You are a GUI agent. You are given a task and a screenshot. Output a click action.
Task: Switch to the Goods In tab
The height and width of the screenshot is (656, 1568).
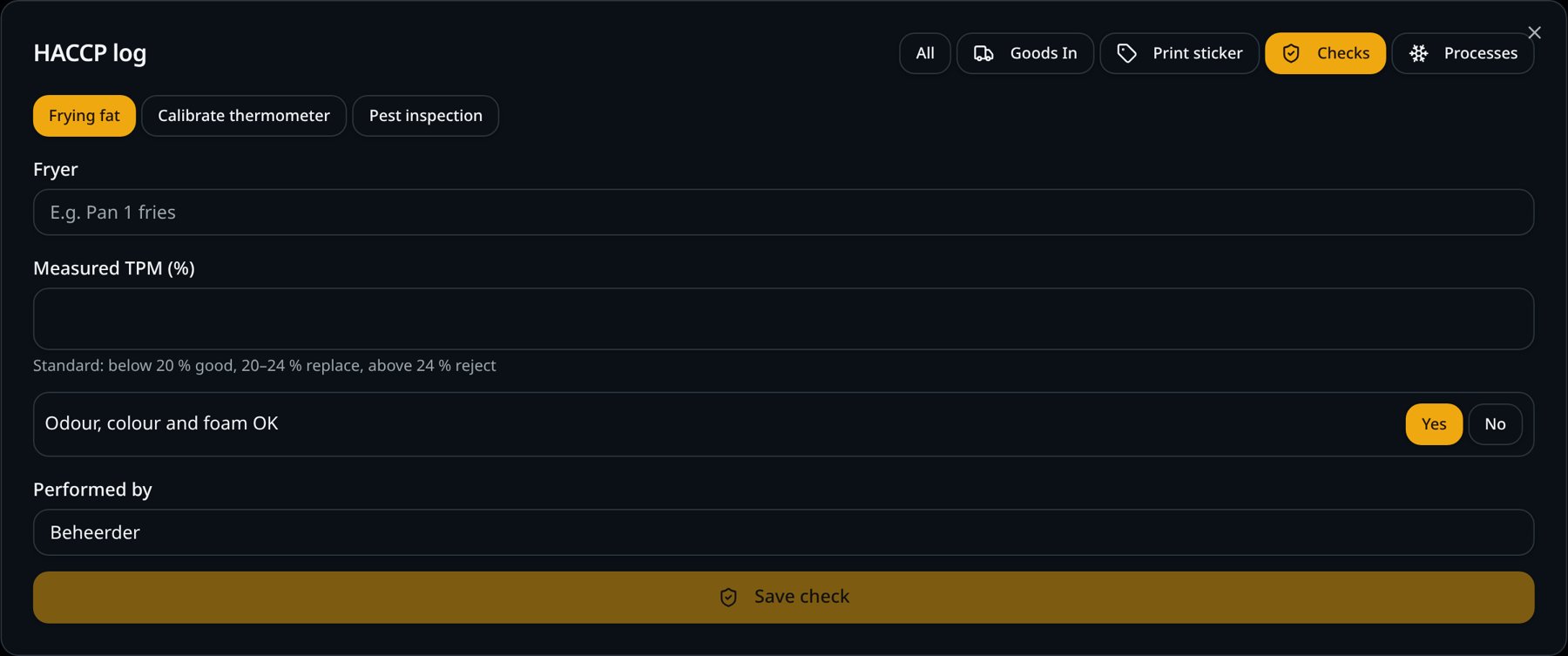(x=1025, y=53)
